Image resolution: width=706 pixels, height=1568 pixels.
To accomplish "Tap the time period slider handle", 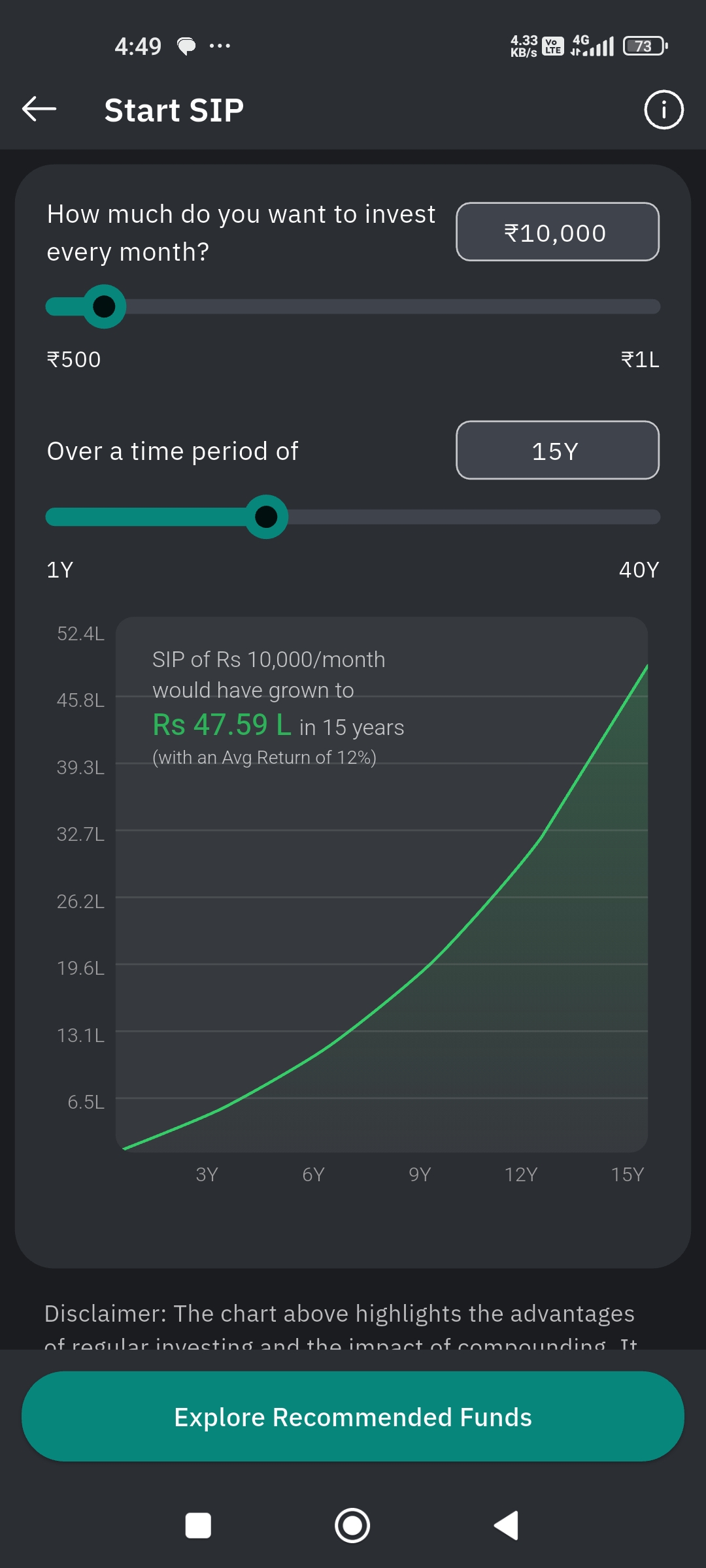I will point(266,517).
